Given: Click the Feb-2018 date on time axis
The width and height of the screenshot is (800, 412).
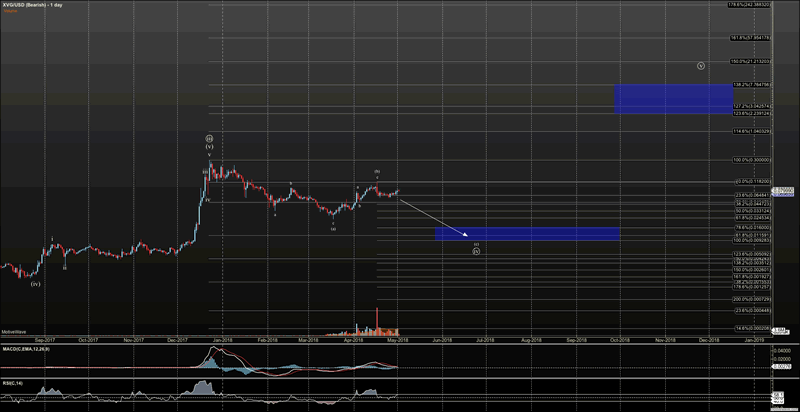Looking at the screenshot, I should pyautogui.click(x=266, y=339).
